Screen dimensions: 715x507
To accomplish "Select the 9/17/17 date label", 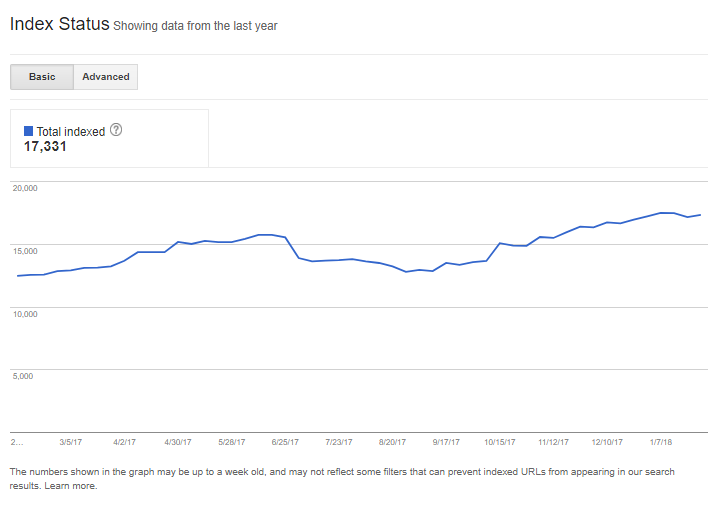I will click(x=446, y=442).
